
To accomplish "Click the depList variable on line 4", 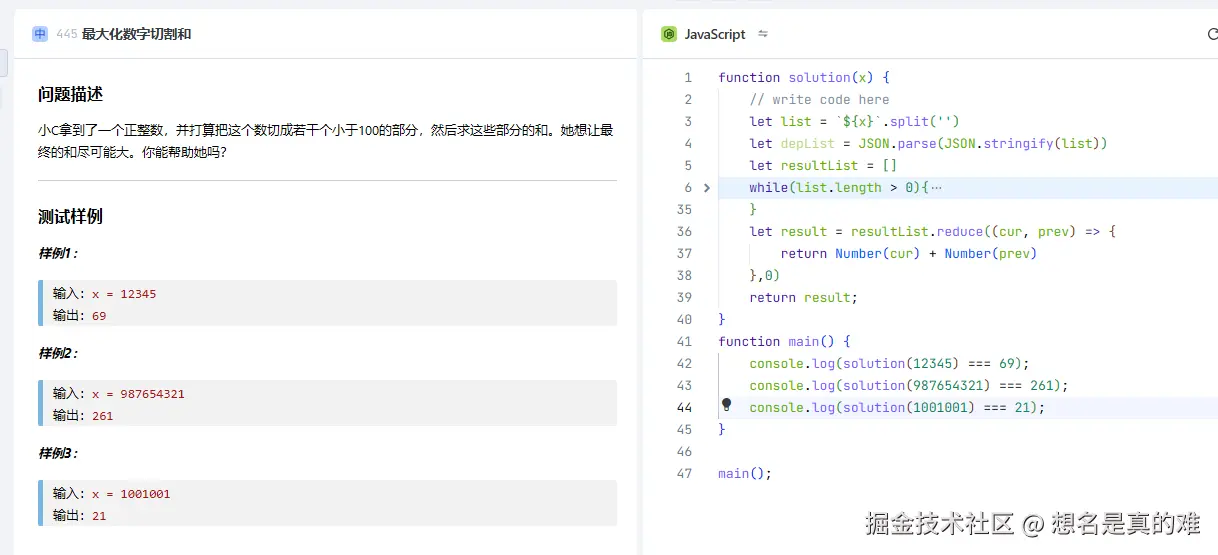I will (807, 143).
